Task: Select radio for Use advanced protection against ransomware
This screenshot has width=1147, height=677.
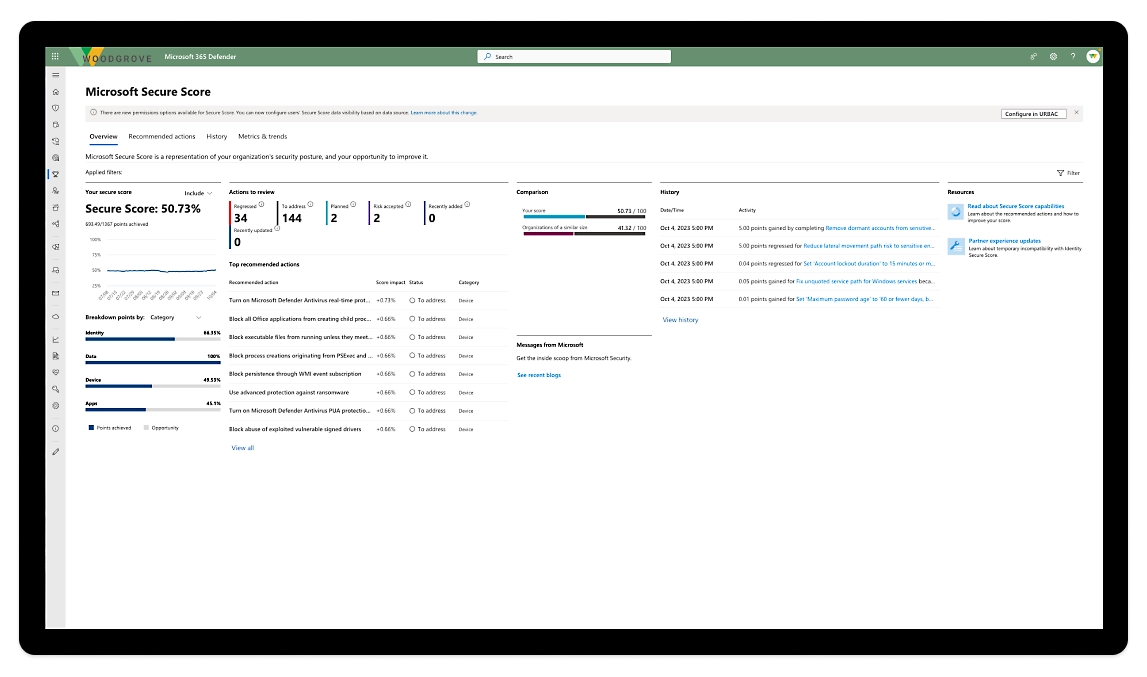Action: tap(412, 392)
